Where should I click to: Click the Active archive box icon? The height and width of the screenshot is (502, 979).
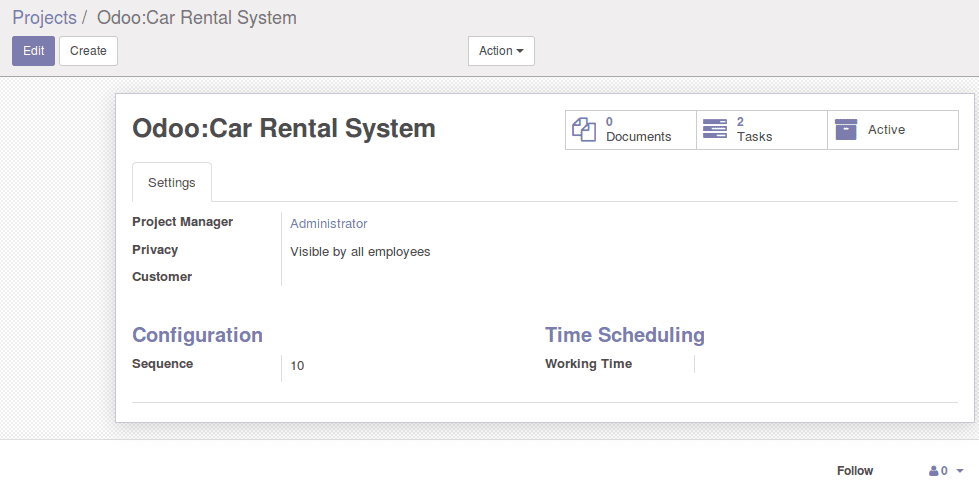click(x=845, y=129)
